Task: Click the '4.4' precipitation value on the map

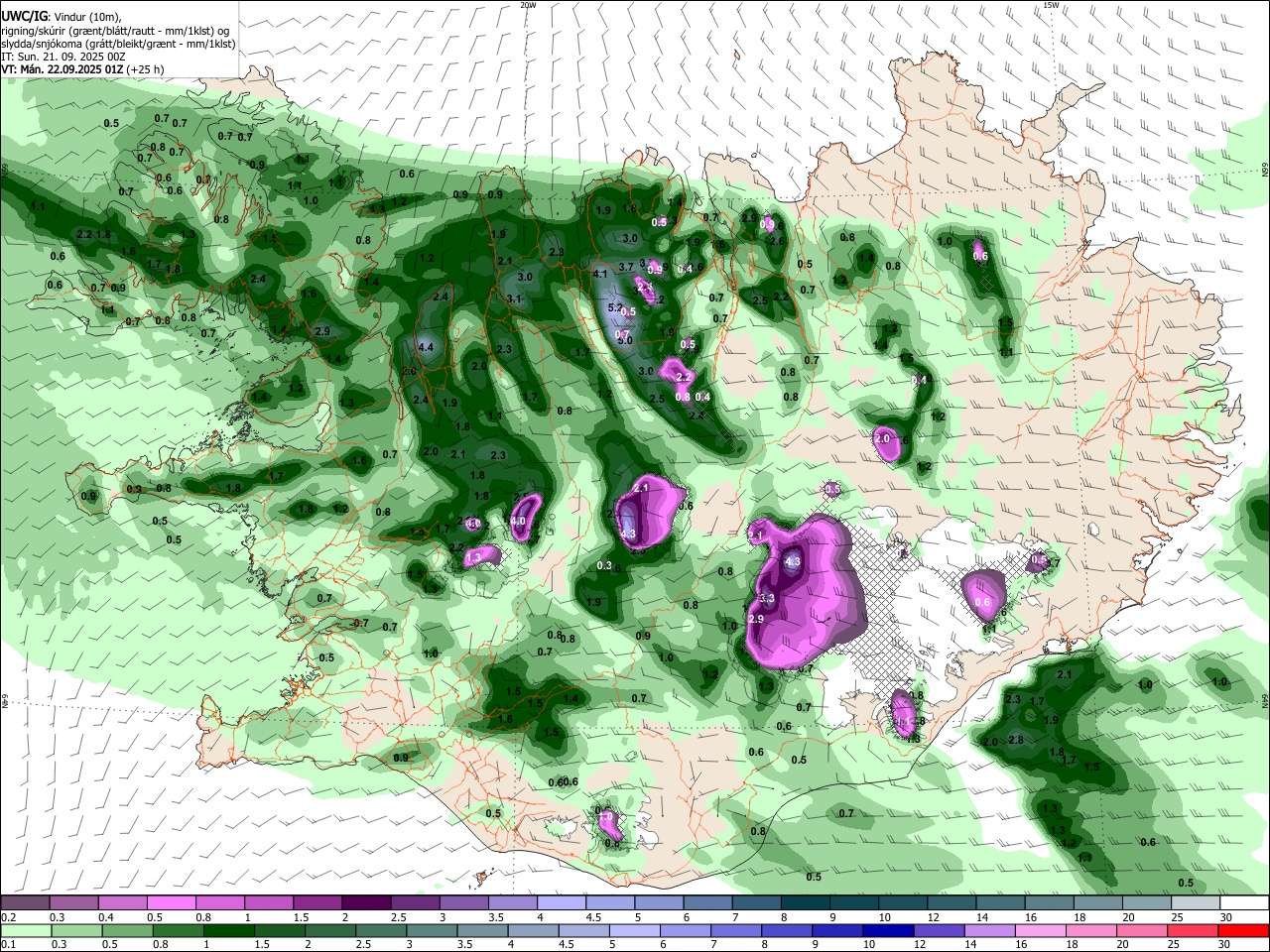Action: pos(427,347)
